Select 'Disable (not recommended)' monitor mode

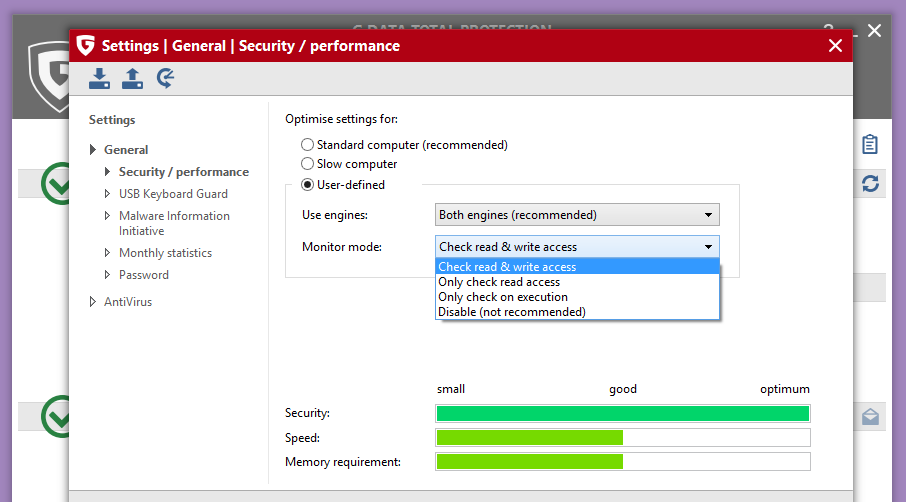coord(512,312)
